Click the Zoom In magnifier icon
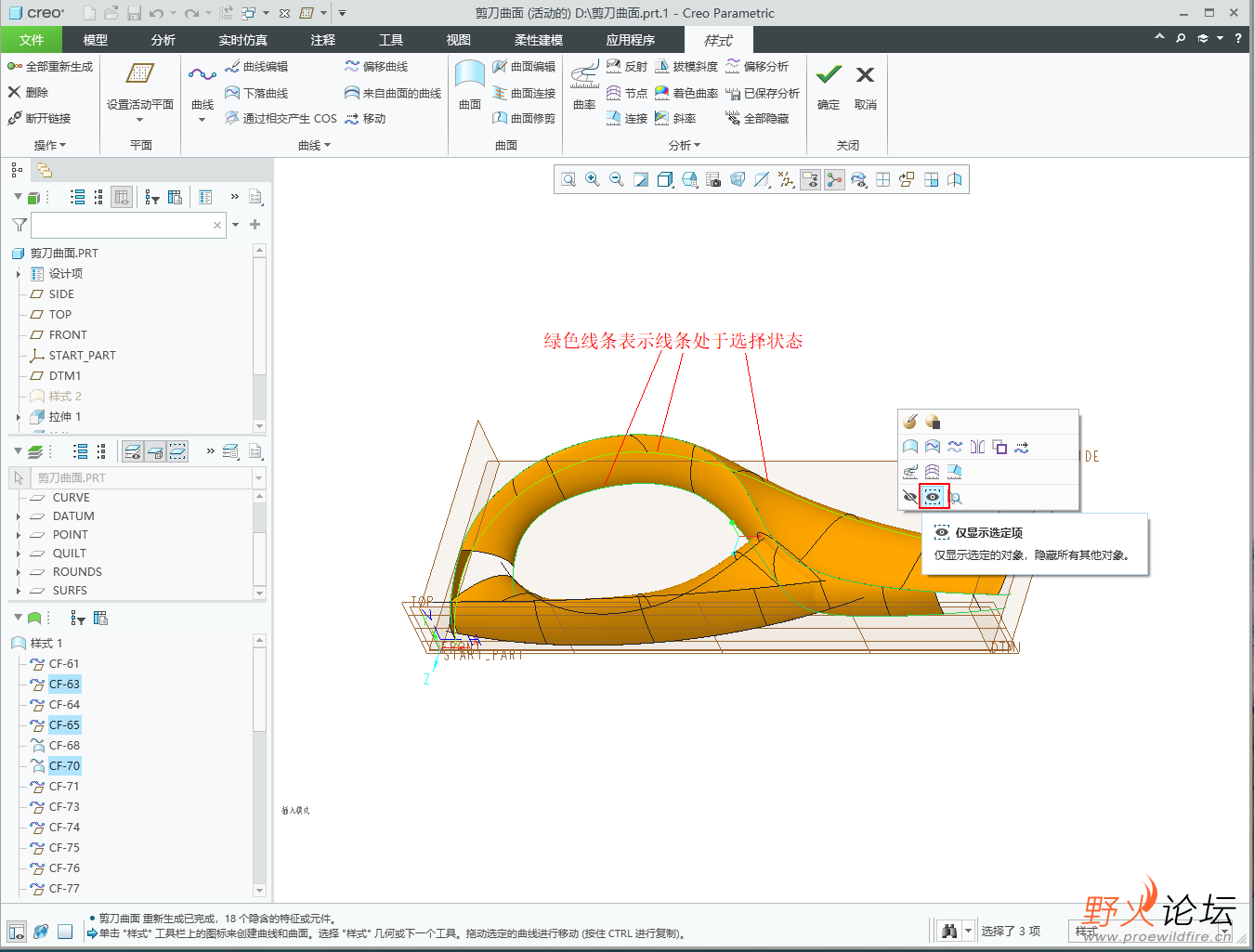The image size is (1254, 952). 593,180
